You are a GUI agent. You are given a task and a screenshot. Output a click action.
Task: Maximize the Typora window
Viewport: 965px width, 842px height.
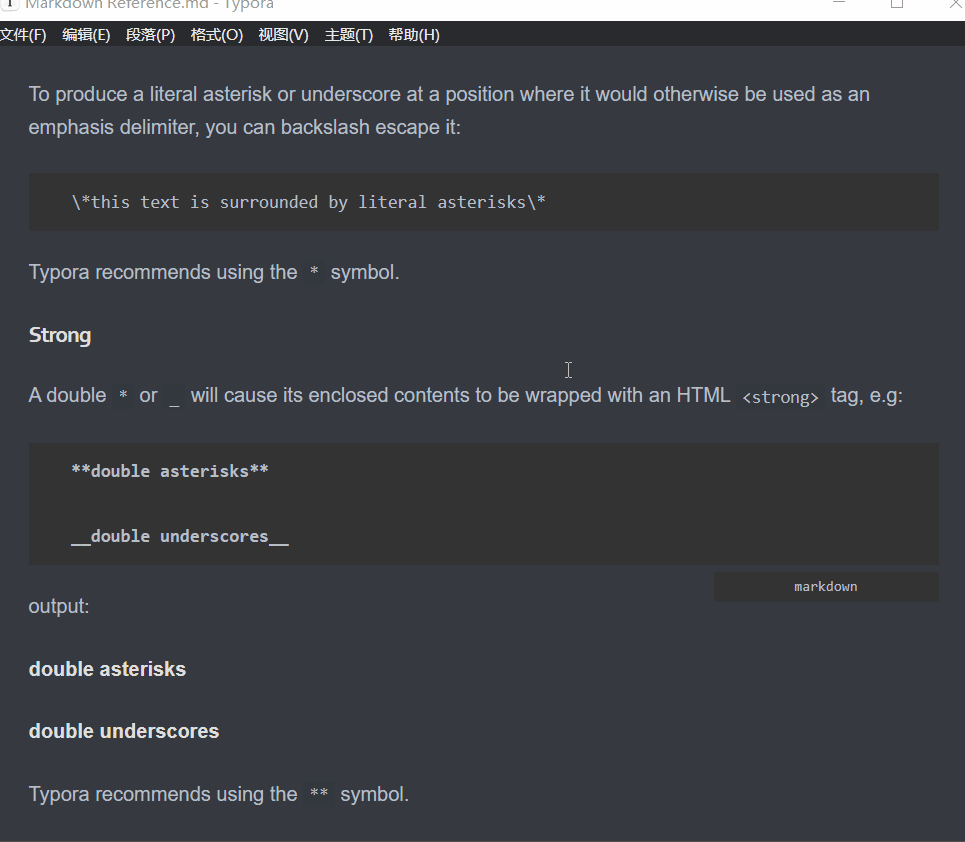897,4
